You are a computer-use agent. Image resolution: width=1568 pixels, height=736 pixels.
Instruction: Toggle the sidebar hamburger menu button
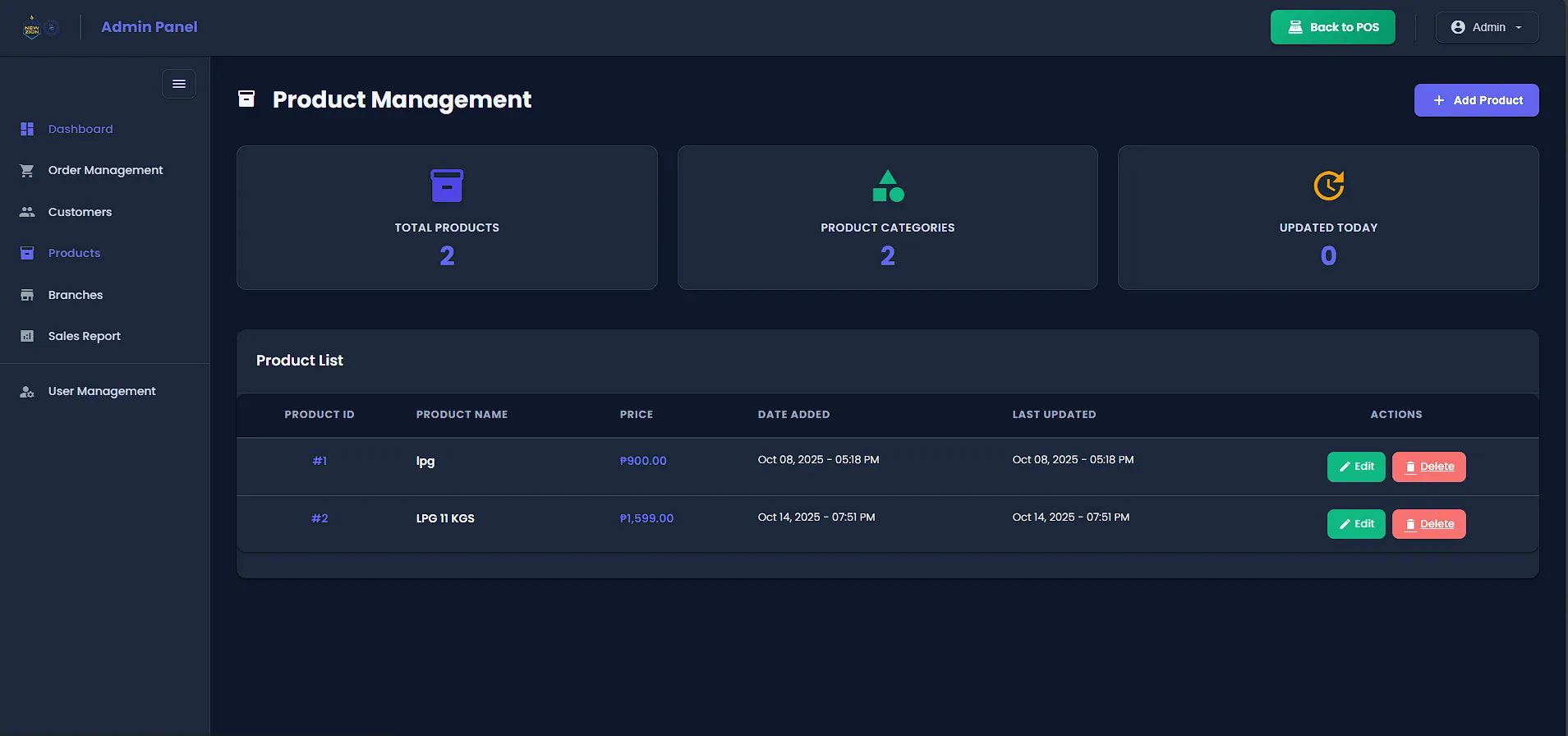[179, 84]
